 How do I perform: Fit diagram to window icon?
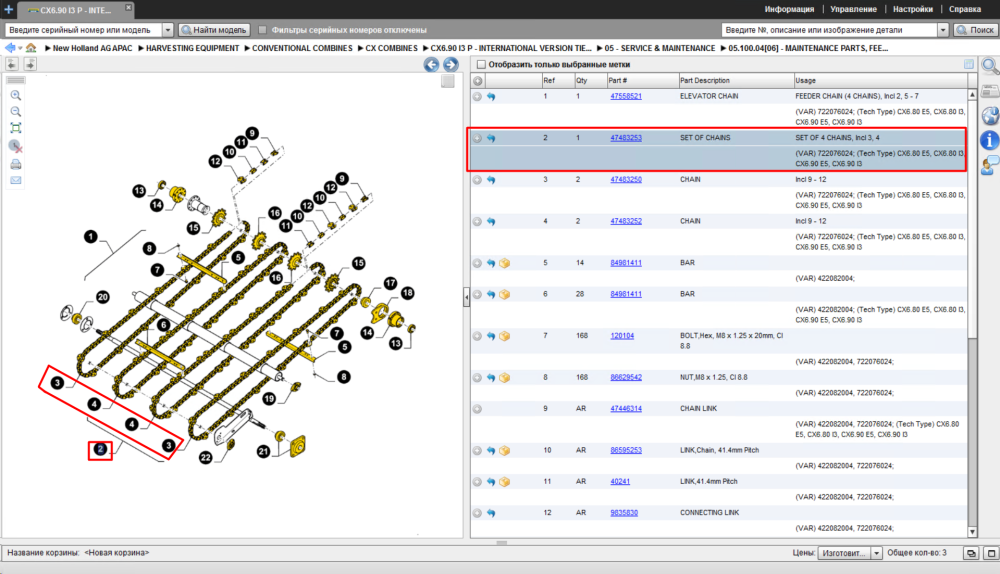[15, 128]
